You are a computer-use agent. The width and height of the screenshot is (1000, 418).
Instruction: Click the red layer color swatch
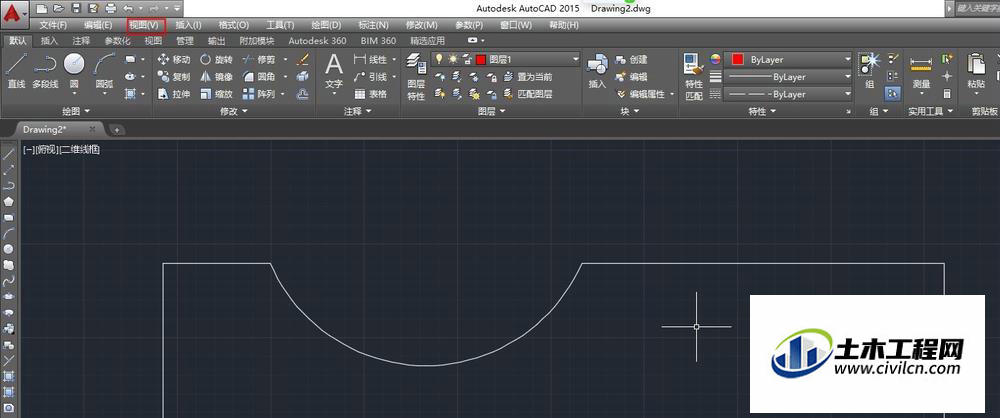point(481,59)
